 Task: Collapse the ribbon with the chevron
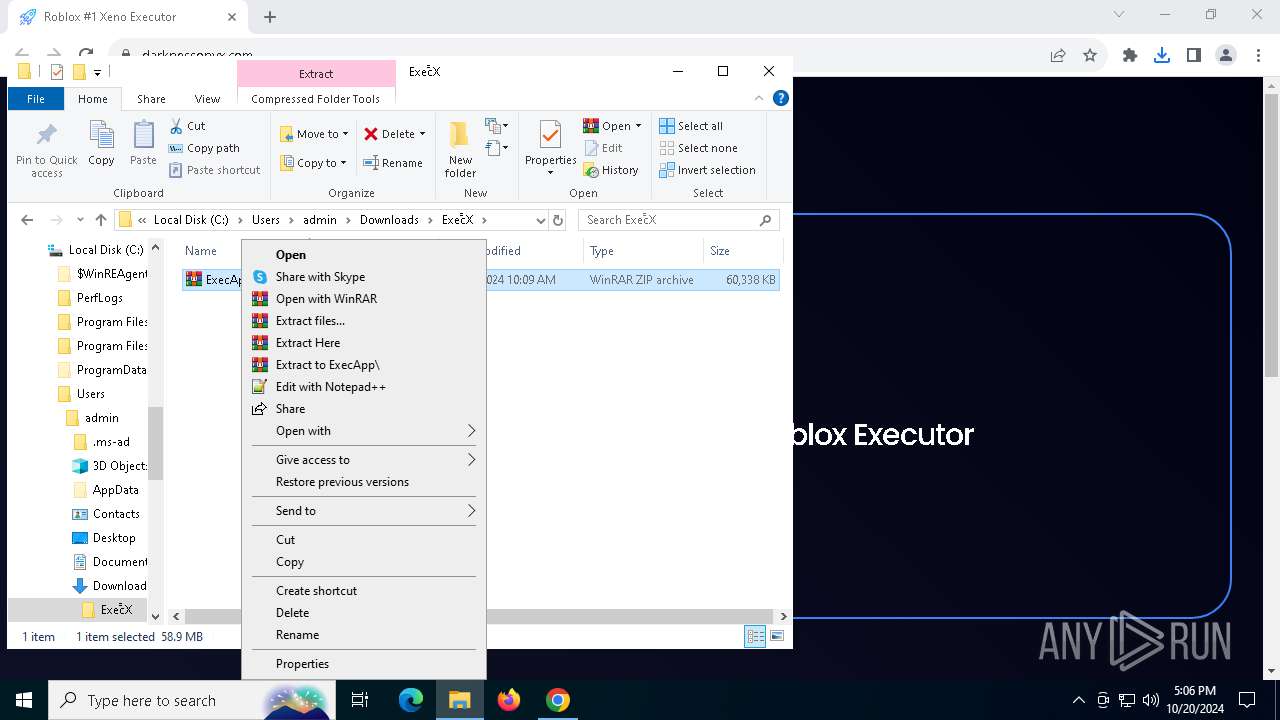[759, 98]
